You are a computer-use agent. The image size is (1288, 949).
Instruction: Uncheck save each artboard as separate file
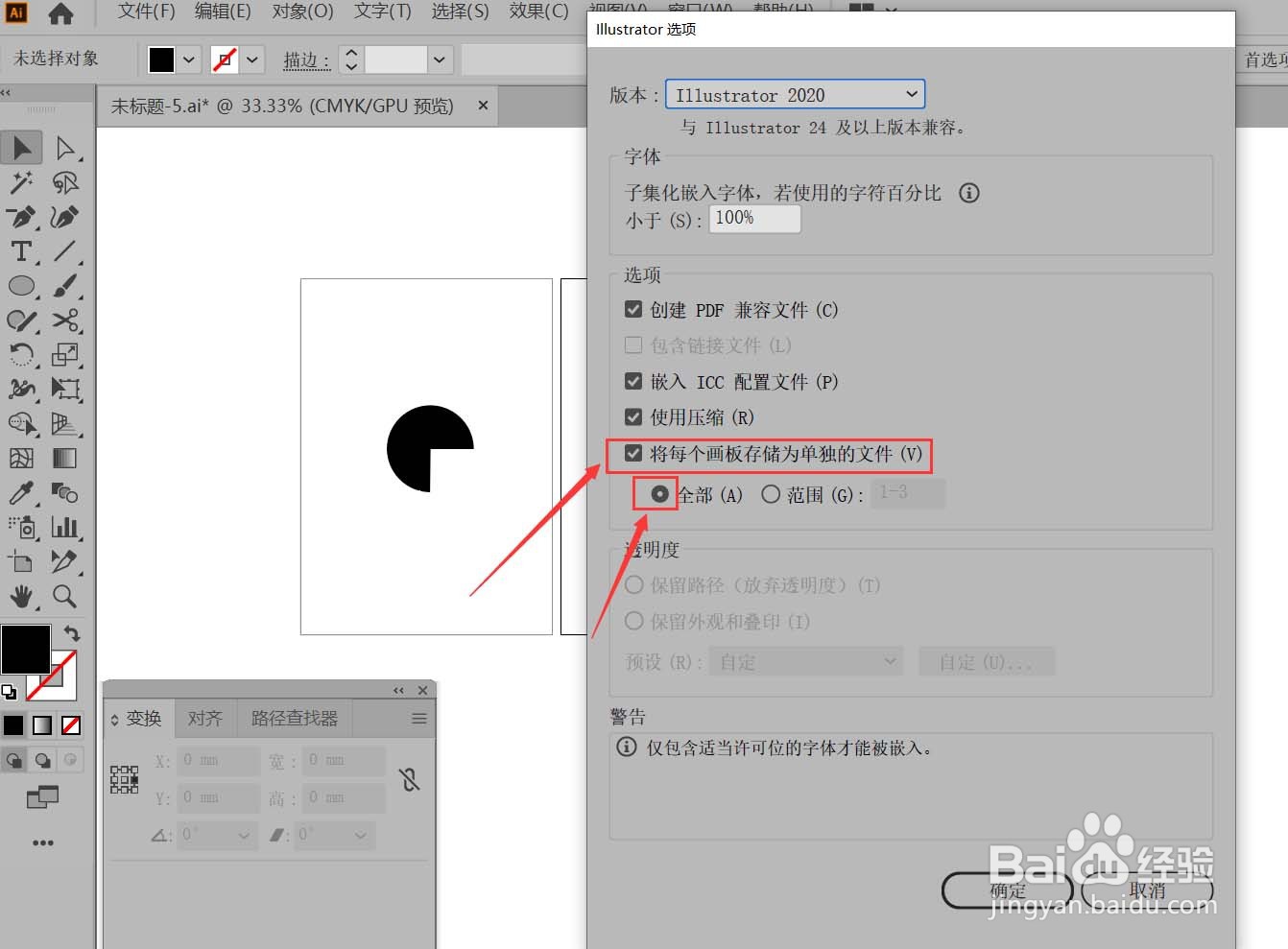633,453
